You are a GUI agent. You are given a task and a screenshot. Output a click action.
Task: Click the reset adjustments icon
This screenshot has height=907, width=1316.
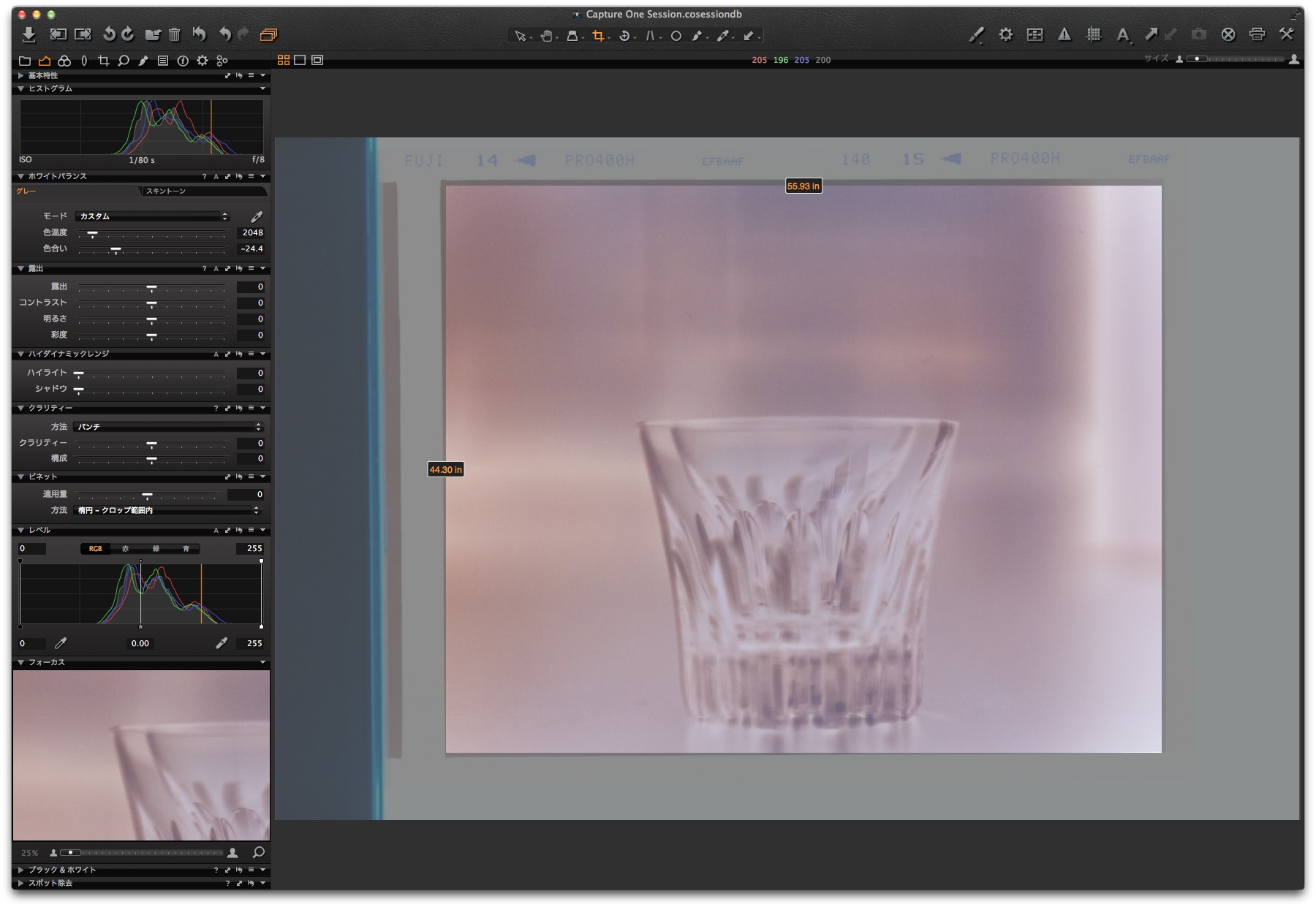point(199,34)
